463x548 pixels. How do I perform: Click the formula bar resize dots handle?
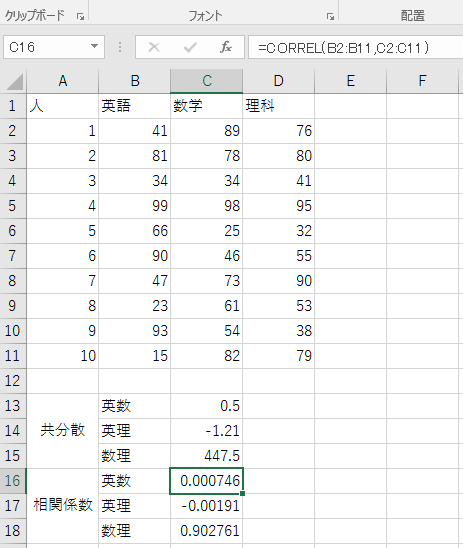click(x=120, y=47)
